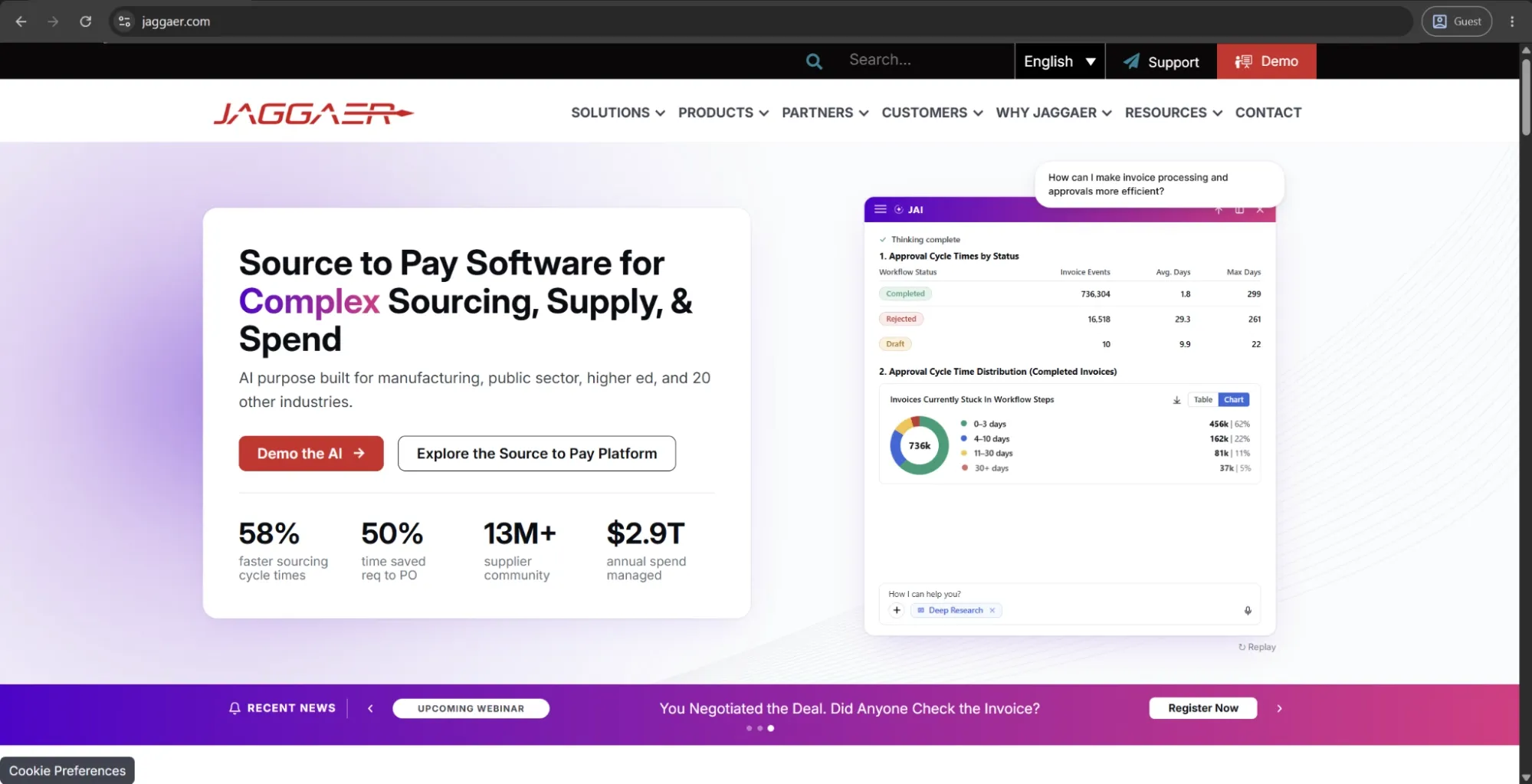Open the English language dropdown
Screen dimensions: 1532x784
(x=1060, y=61)
